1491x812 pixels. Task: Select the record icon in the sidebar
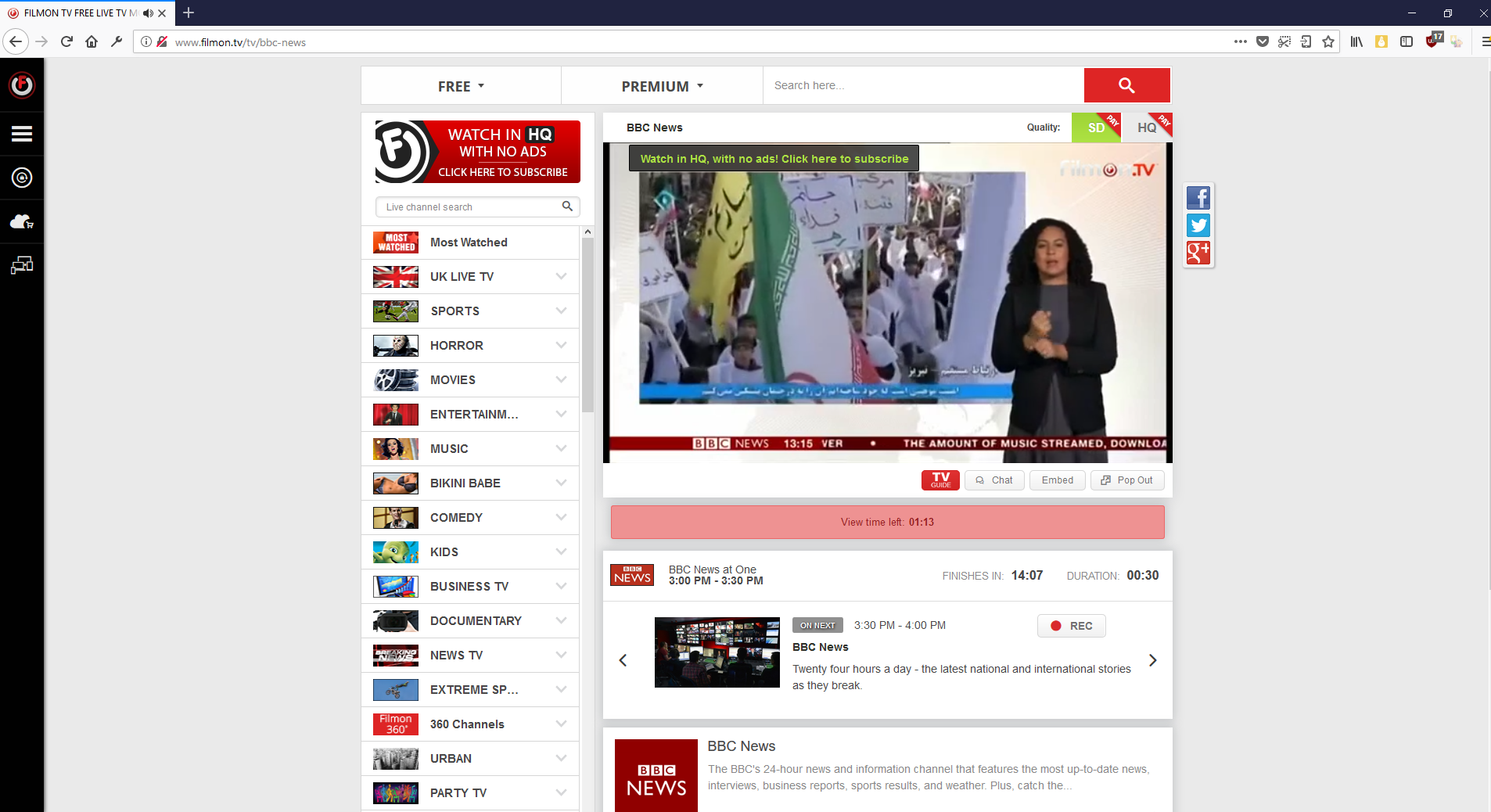[x=21, y=178]
